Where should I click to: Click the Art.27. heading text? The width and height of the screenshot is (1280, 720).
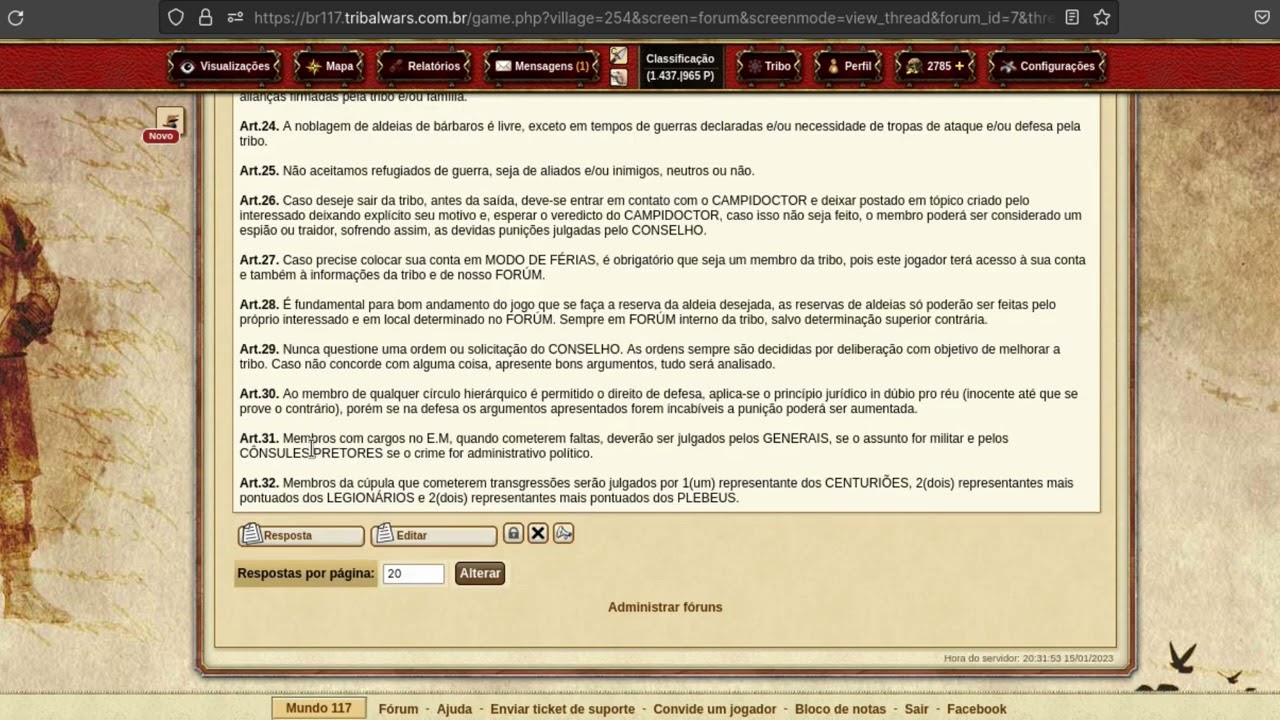point(259,260)
